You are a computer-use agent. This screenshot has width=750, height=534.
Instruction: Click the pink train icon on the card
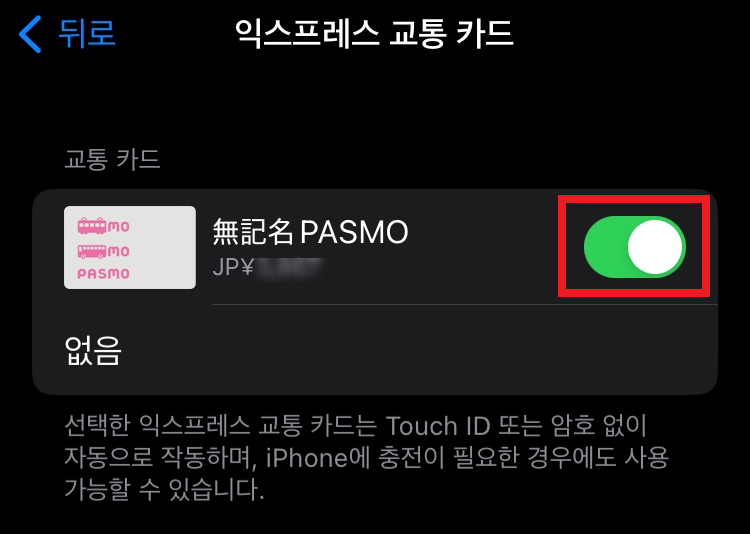[92, 226]
